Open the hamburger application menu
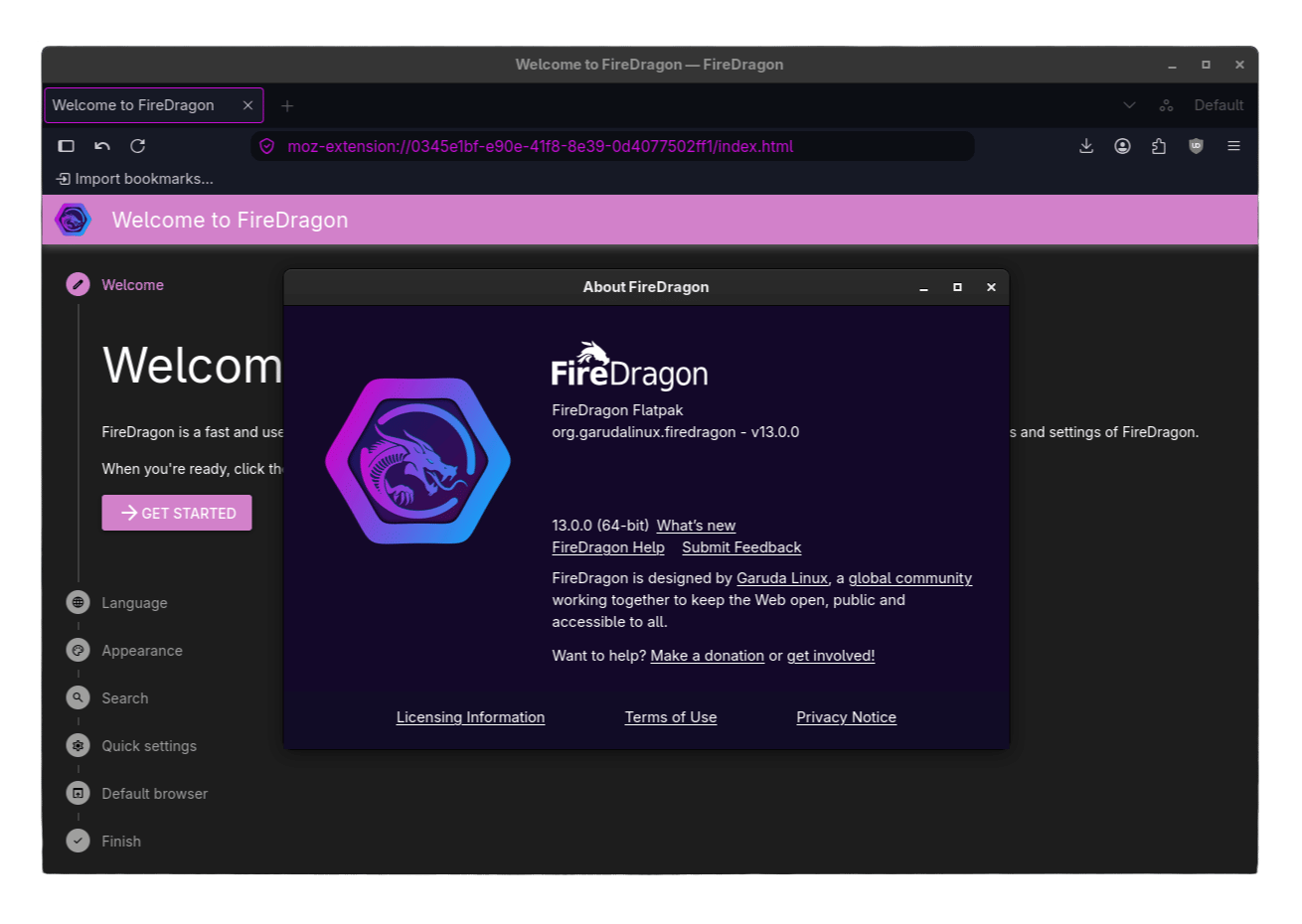 click(x=1233, y=146)
